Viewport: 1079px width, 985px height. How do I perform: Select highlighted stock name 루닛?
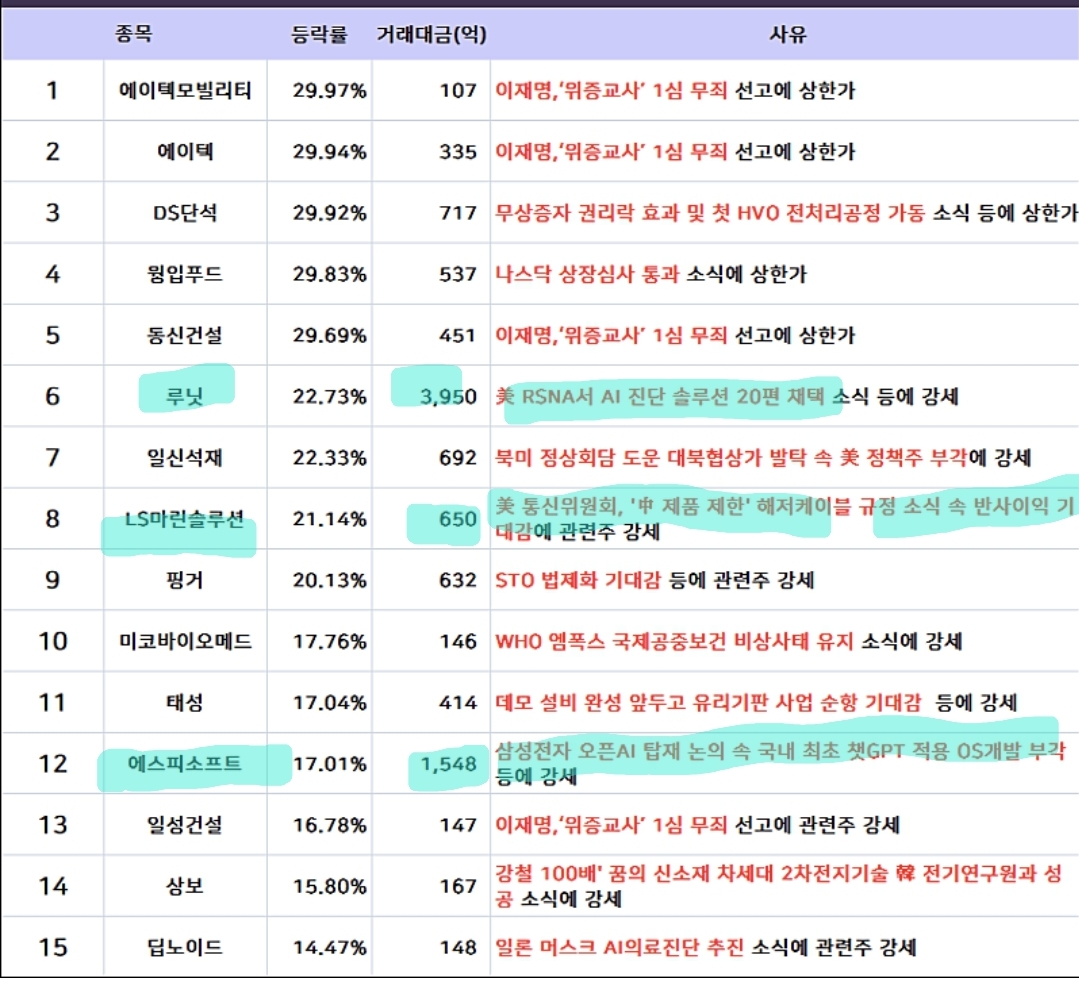(x=185, y=396)
